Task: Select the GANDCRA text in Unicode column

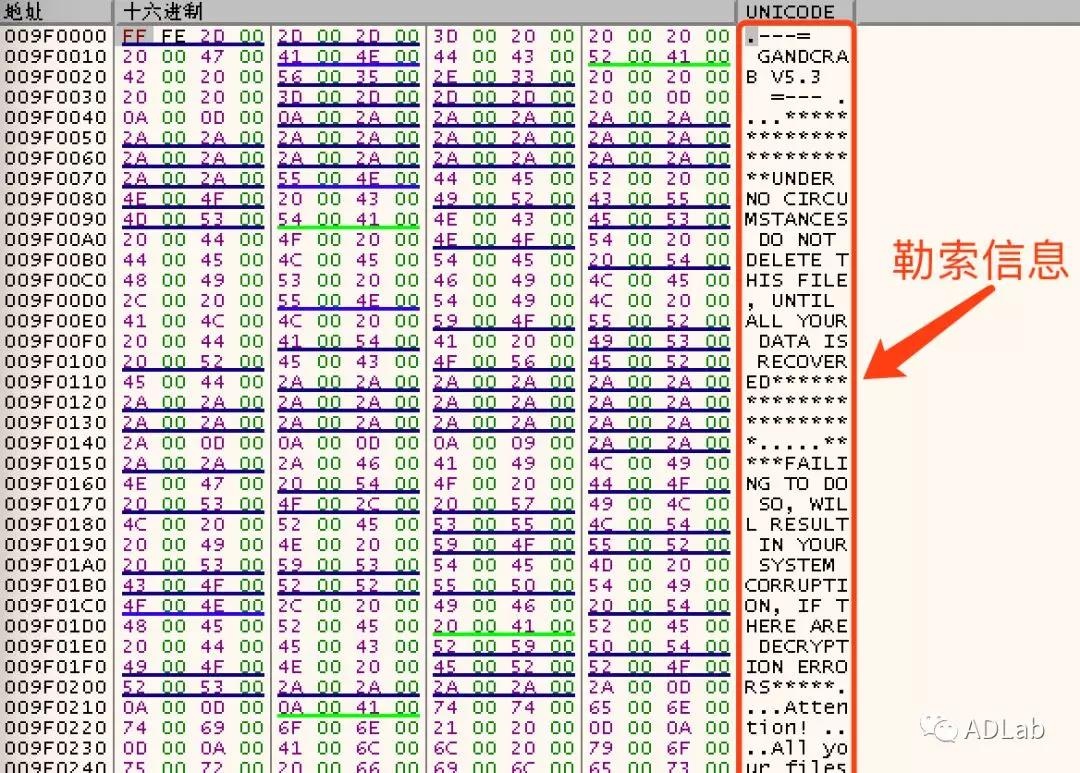Action: click(x=802, y=56)
